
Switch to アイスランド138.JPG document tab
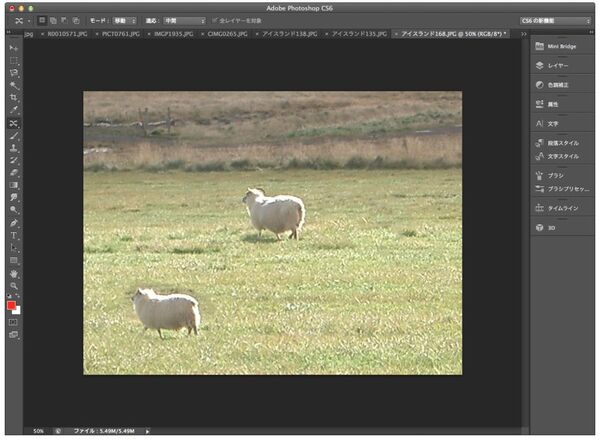290,34
